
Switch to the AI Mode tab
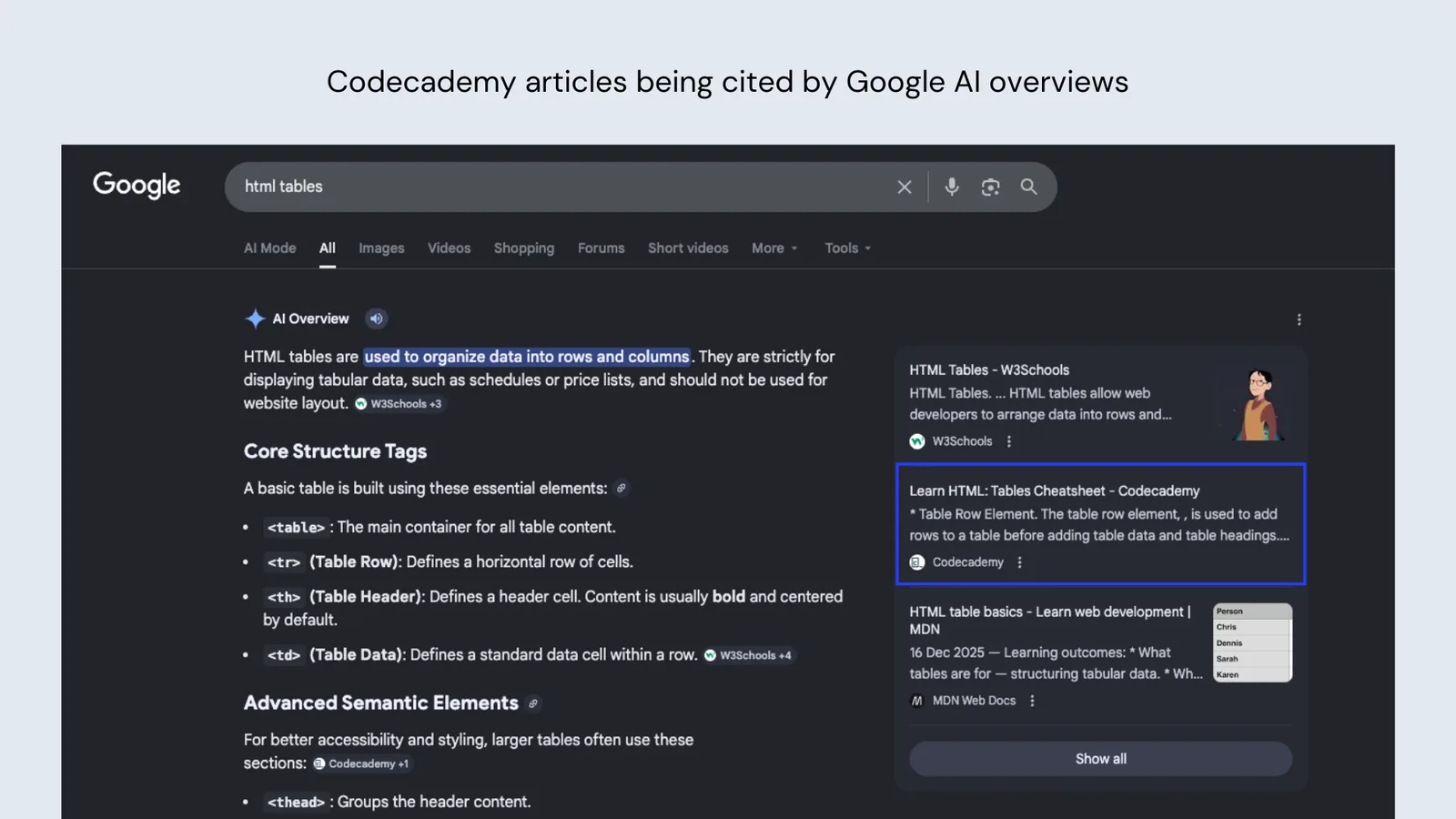click(270, 248)
